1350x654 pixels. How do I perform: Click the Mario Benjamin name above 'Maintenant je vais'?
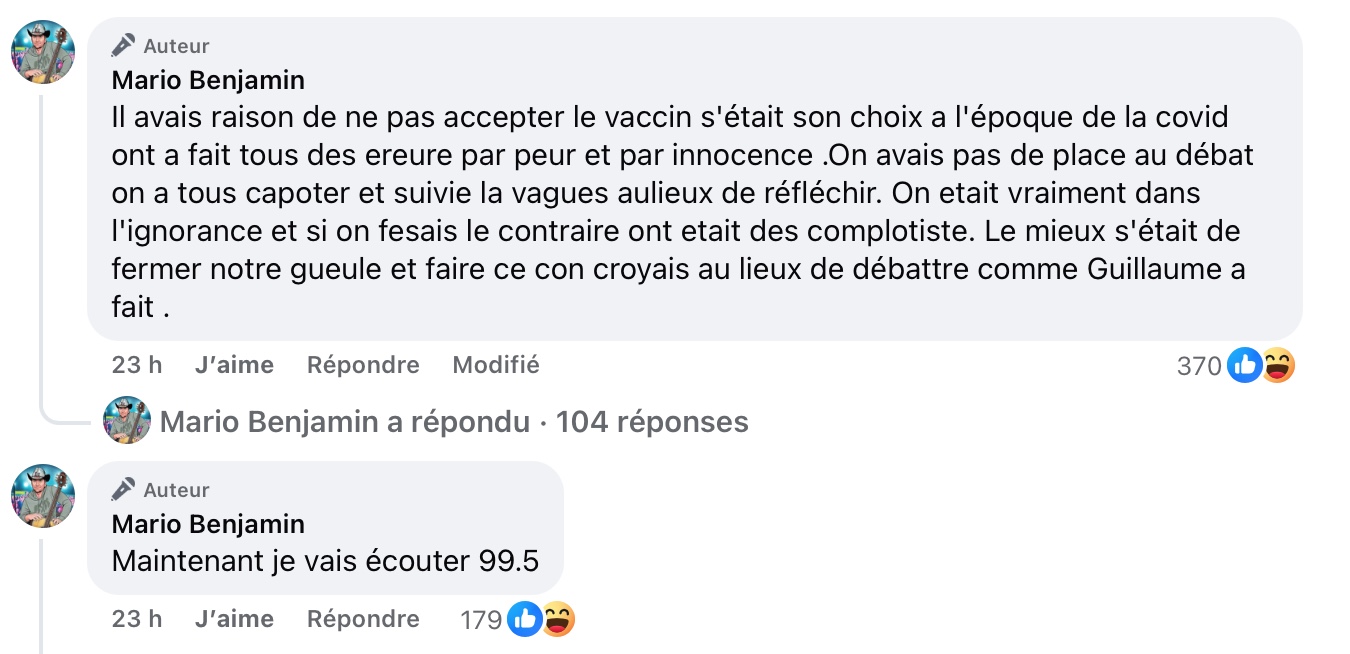pos(208,524)
